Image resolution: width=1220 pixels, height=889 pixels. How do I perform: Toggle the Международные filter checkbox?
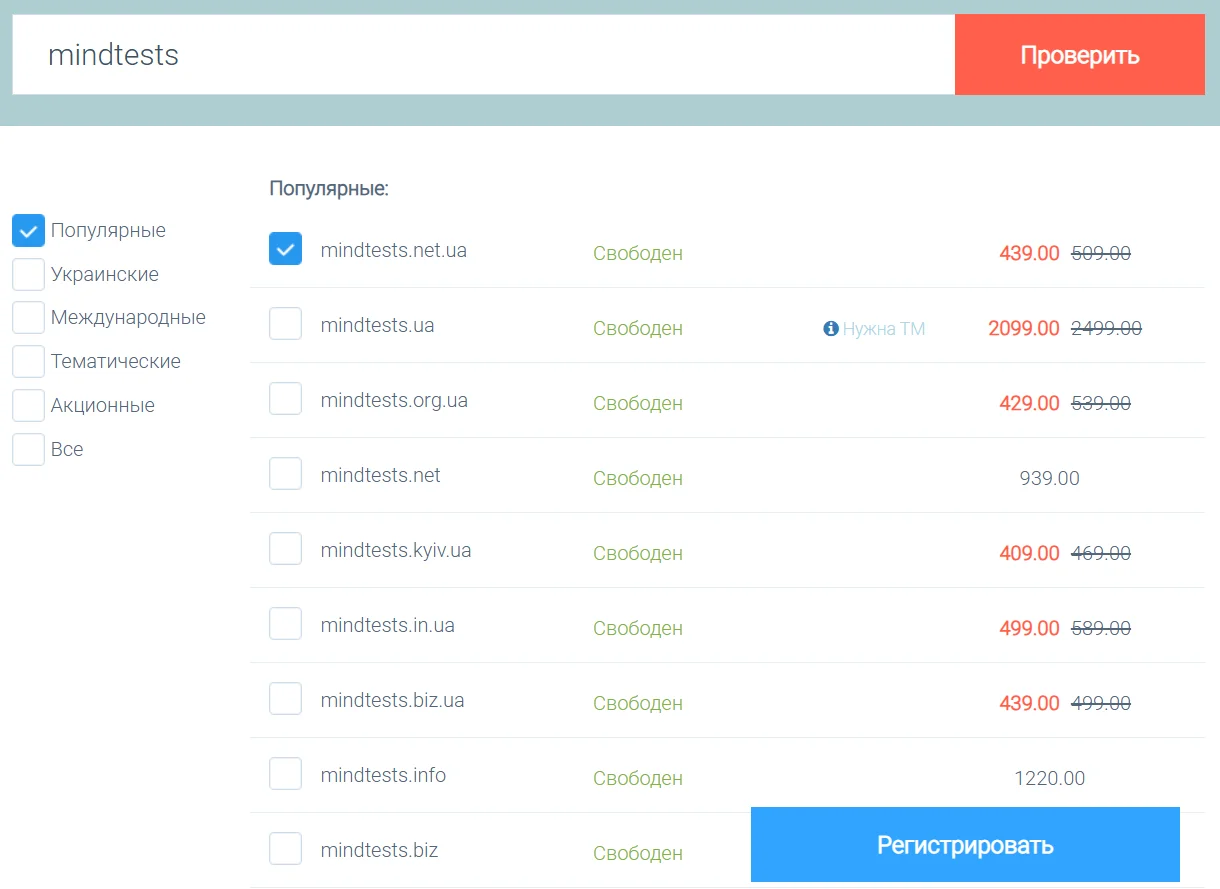28,318
